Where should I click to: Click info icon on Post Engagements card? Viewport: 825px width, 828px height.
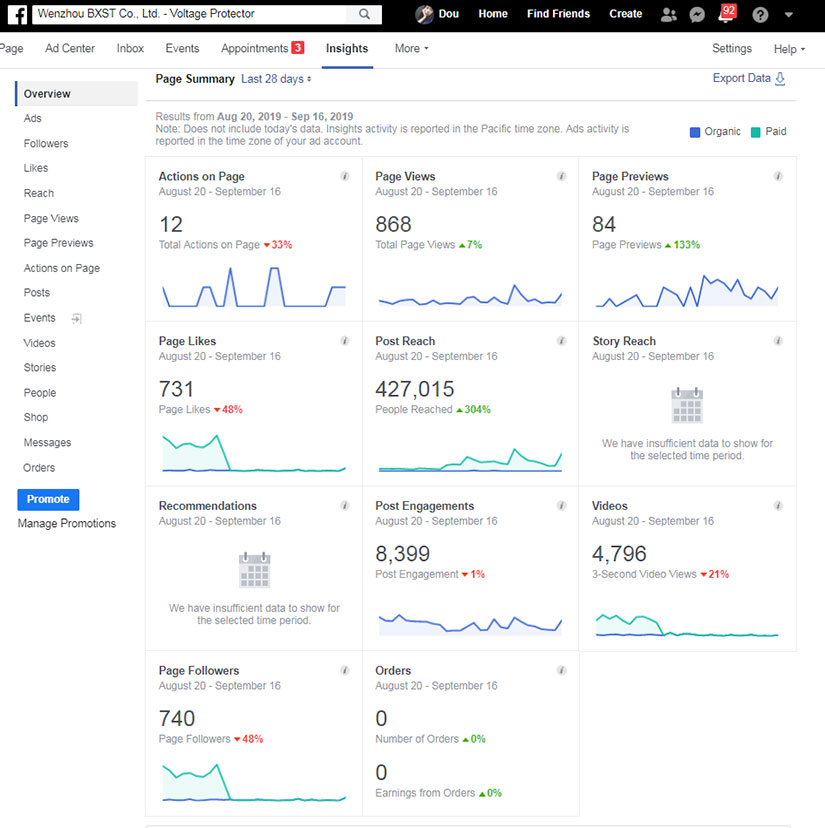(x=561, y=506)
